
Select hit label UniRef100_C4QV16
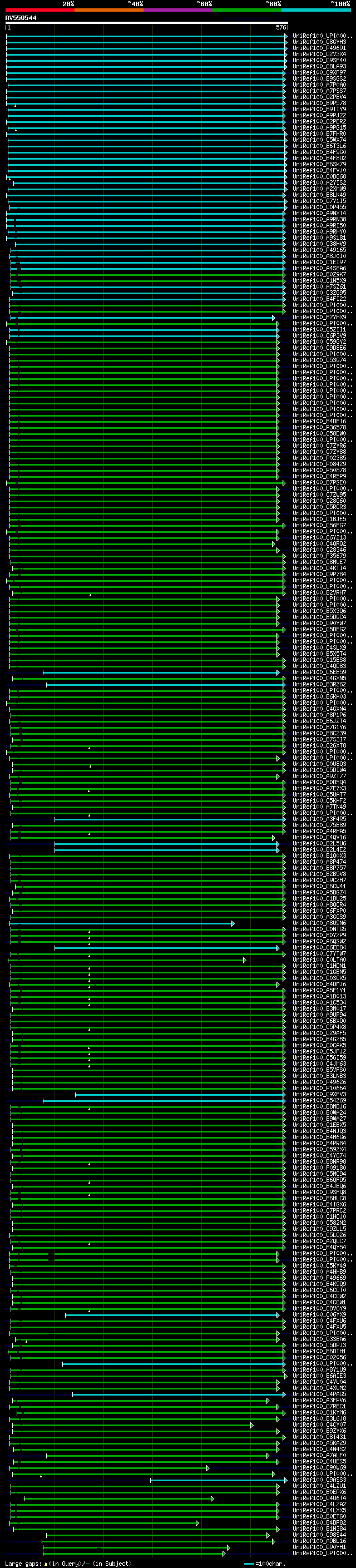tap(319, 837)
